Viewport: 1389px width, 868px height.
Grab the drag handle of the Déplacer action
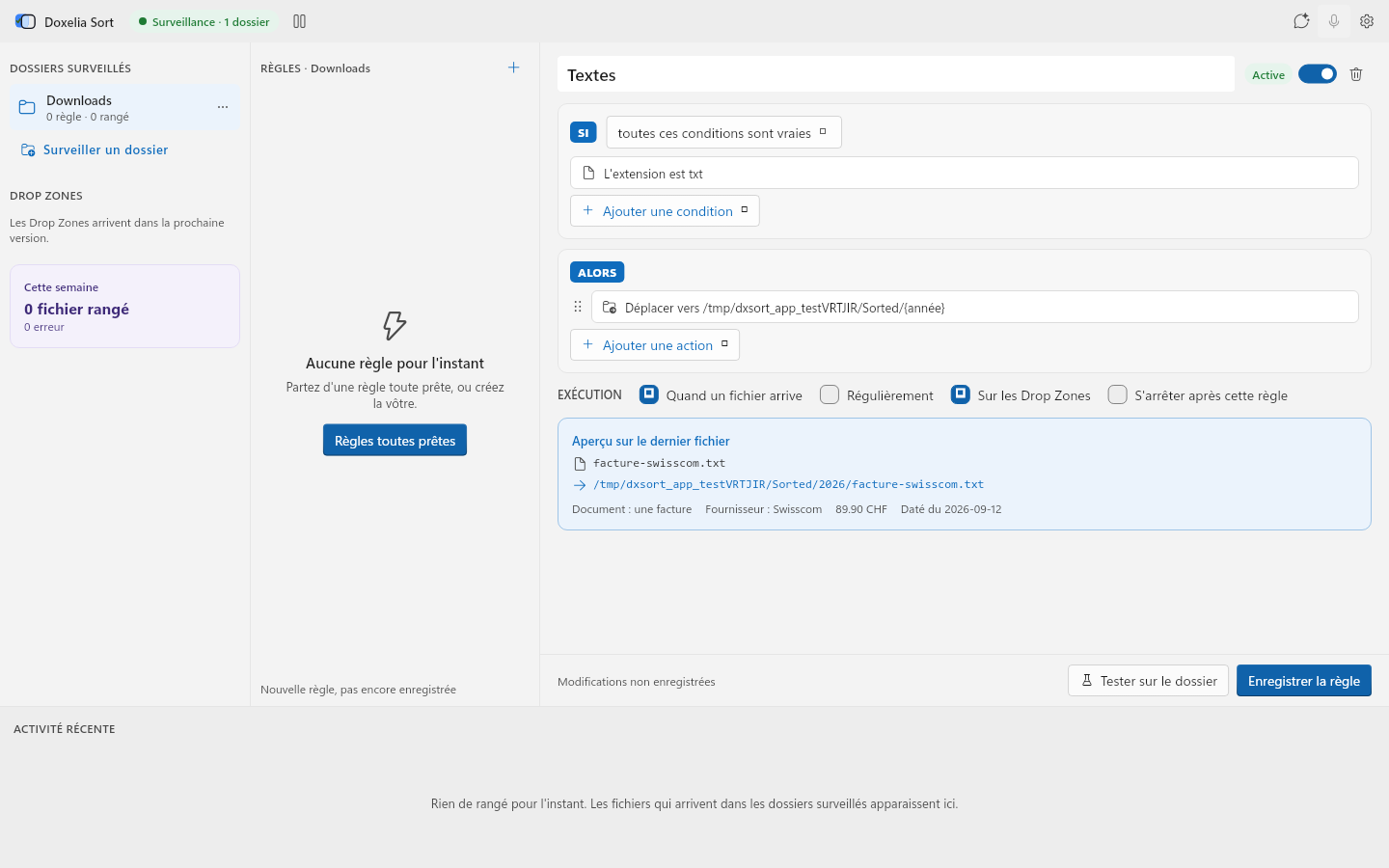click(x=578, y=307)
